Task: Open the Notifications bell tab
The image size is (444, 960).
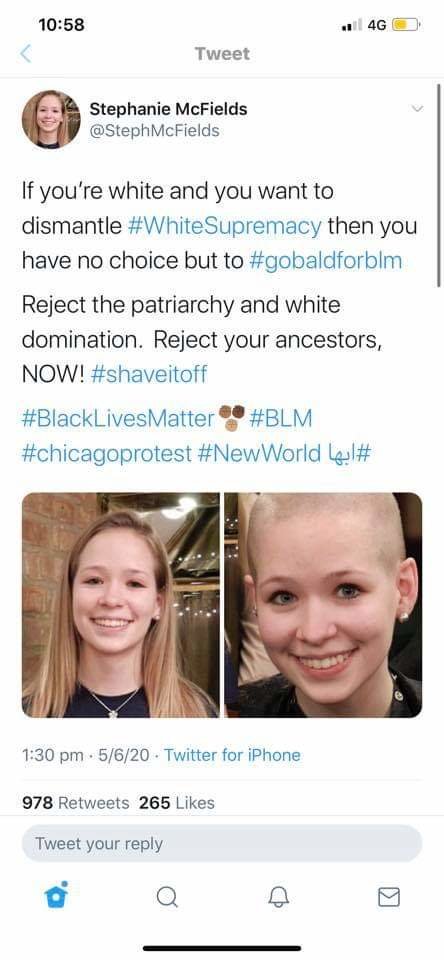Action: pyautogui.click(x=277, y=897)
